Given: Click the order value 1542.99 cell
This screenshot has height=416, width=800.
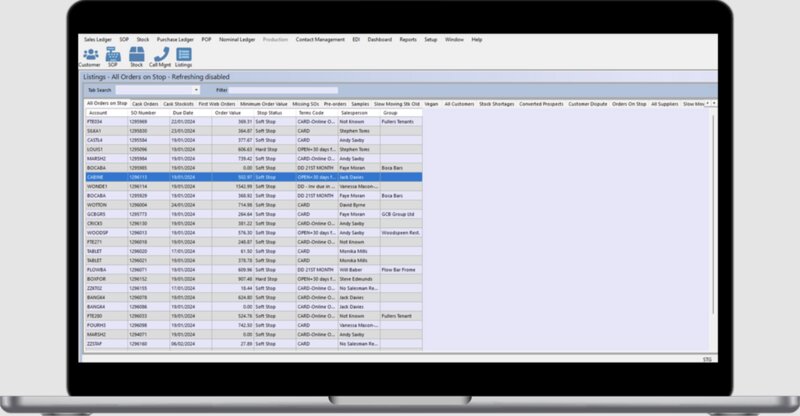Looking at the screenshot, I should point(233,186).
